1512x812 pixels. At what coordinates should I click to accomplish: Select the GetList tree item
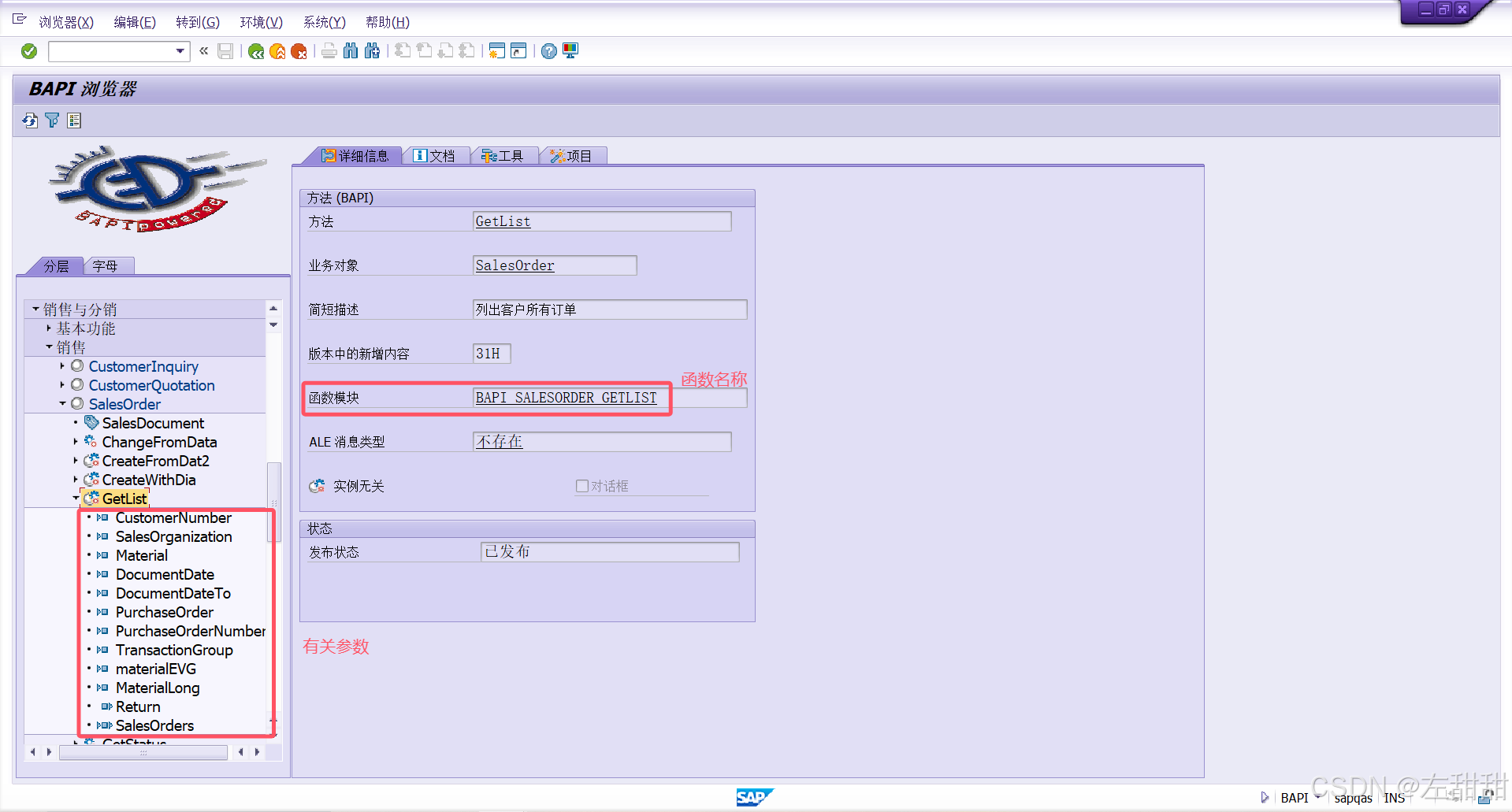pos(124,499)
